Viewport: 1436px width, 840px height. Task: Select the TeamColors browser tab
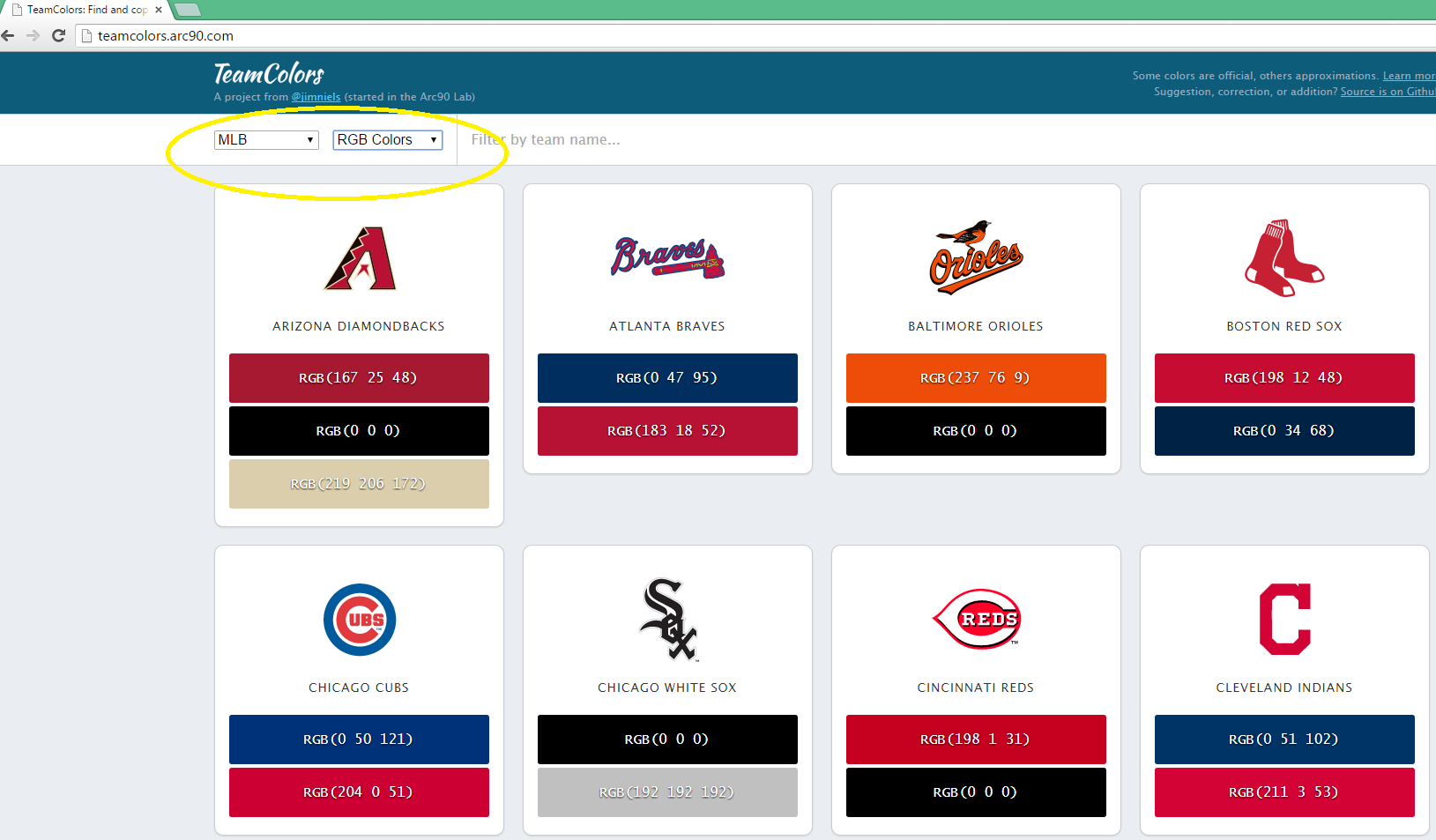(x=86, y=10)
